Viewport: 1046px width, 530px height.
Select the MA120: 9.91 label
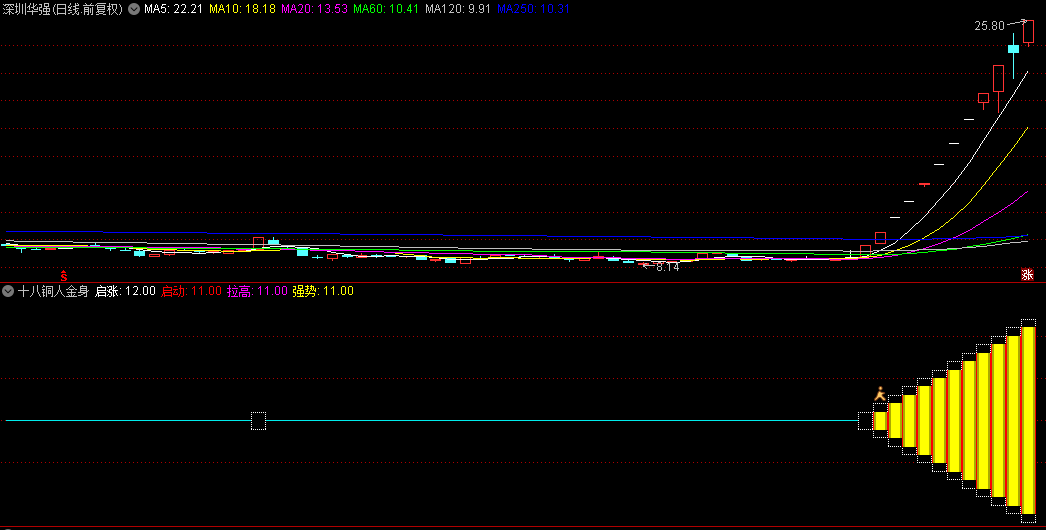pyautogui.click(x=458, y=9)
